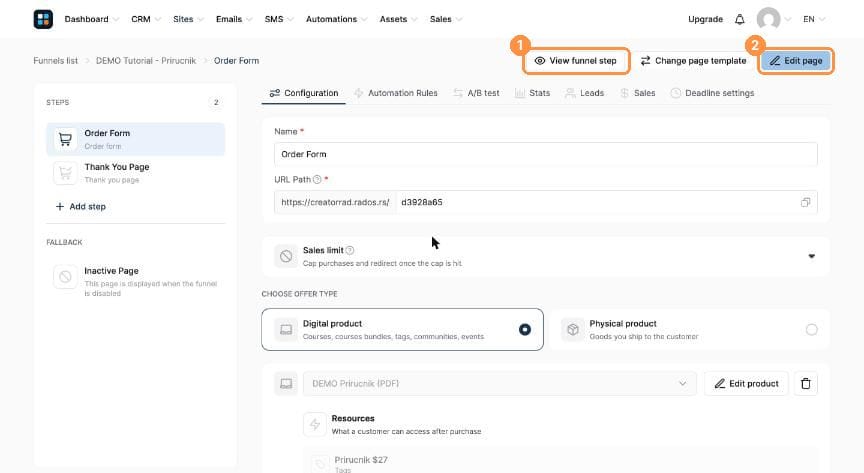Click the plus icon next to Add step
864x473 pixels.
(60, 207)
